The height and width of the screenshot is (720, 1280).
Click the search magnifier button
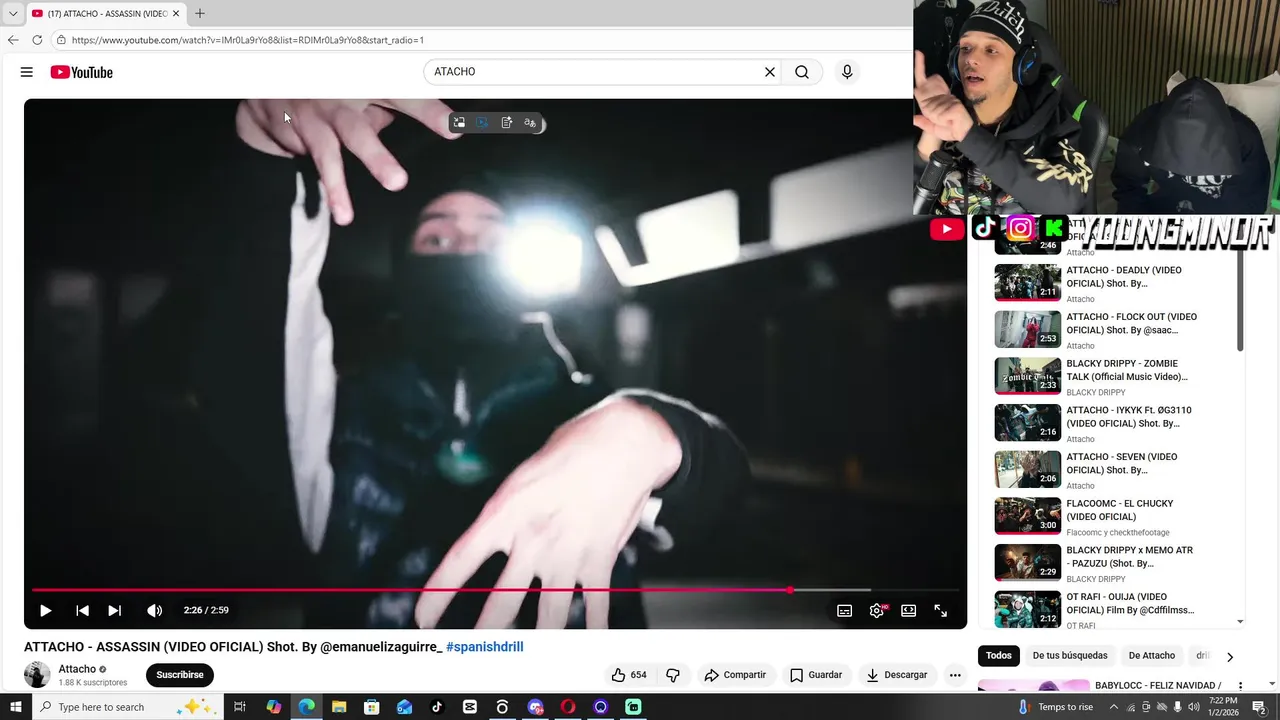802,72
